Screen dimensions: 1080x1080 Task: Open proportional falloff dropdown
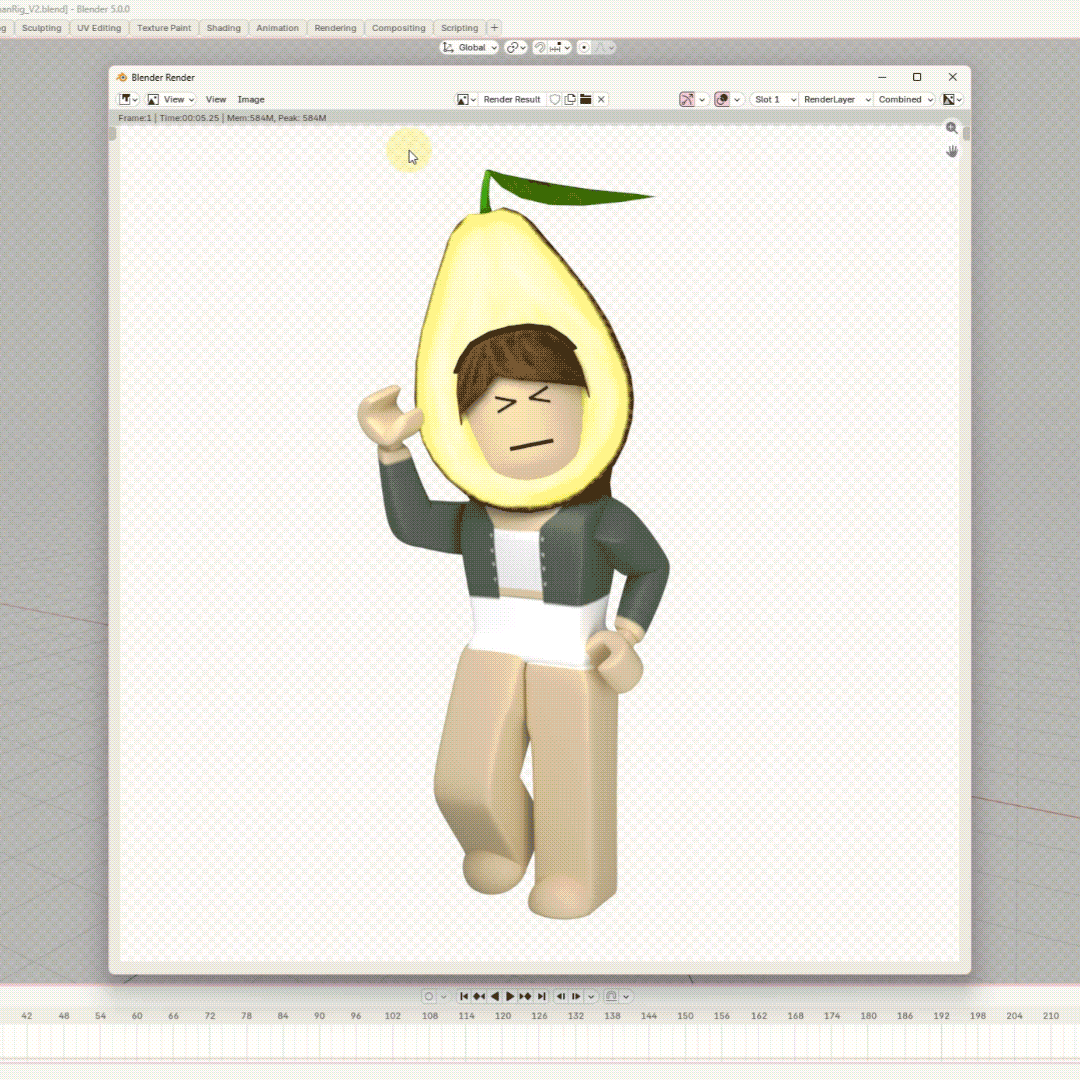[604, 48]
